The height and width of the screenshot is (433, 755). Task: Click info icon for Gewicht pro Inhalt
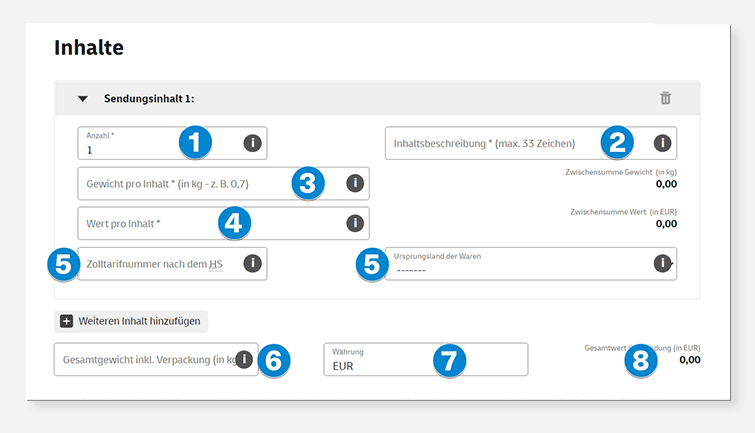[x=354, y=183]
